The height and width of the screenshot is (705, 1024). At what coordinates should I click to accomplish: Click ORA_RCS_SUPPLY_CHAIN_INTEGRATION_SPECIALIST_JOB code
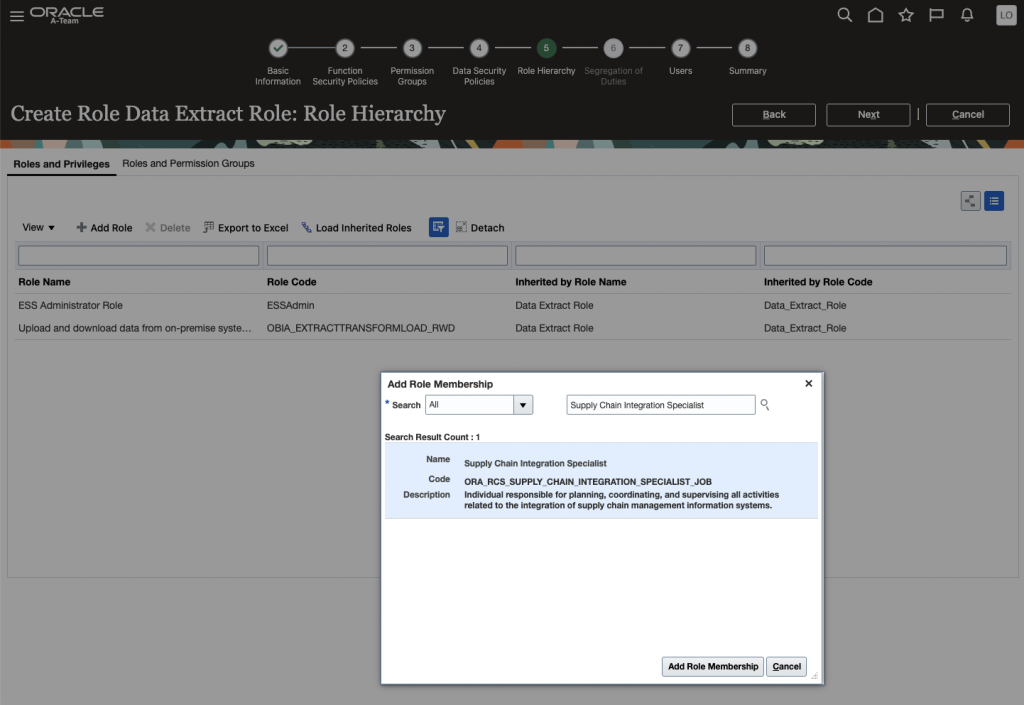588,482
